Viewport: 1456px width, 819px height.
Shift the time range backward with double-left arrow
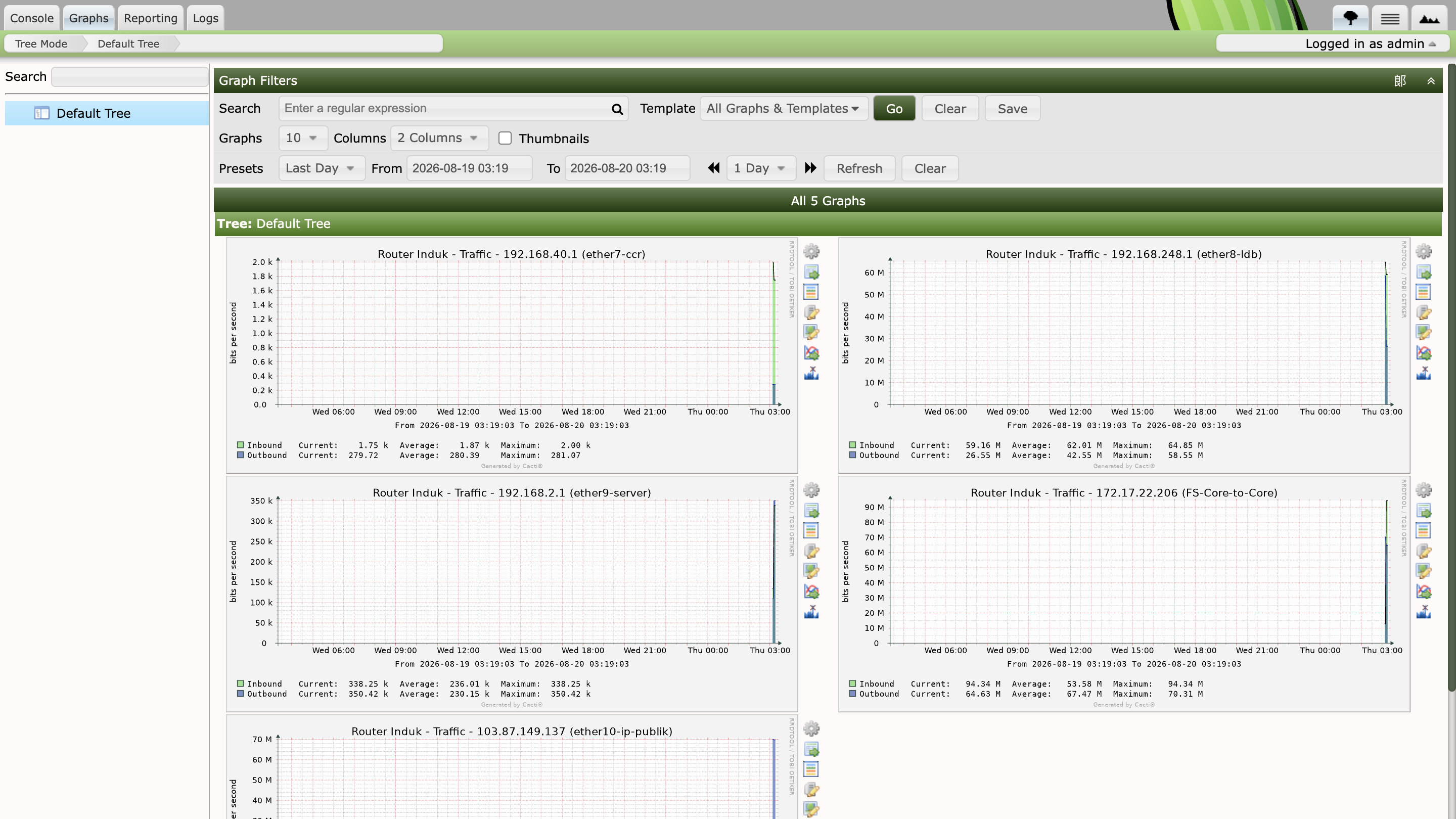(x=714, y=168)
